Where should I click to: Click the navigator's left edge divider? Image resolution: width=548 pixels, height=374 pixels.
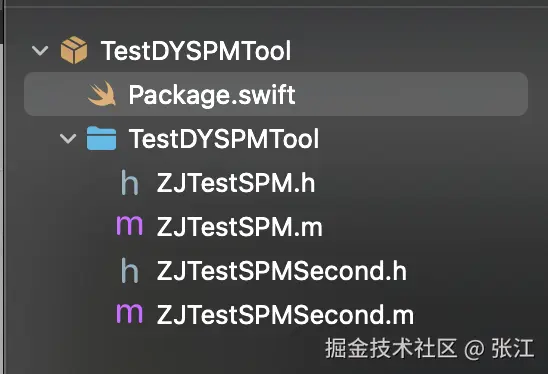click(2, 189)
